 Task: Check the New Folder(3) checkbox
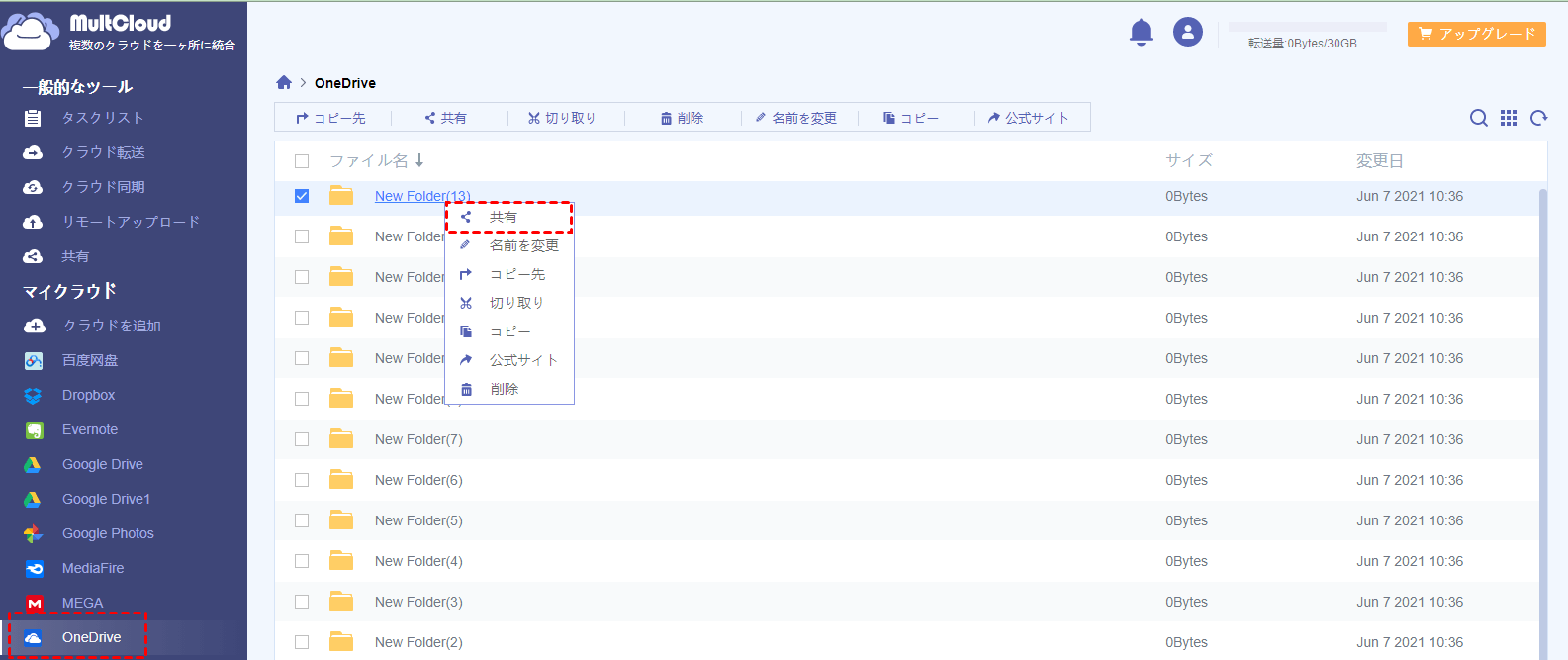pyautogui.click(x=302, y=602)
